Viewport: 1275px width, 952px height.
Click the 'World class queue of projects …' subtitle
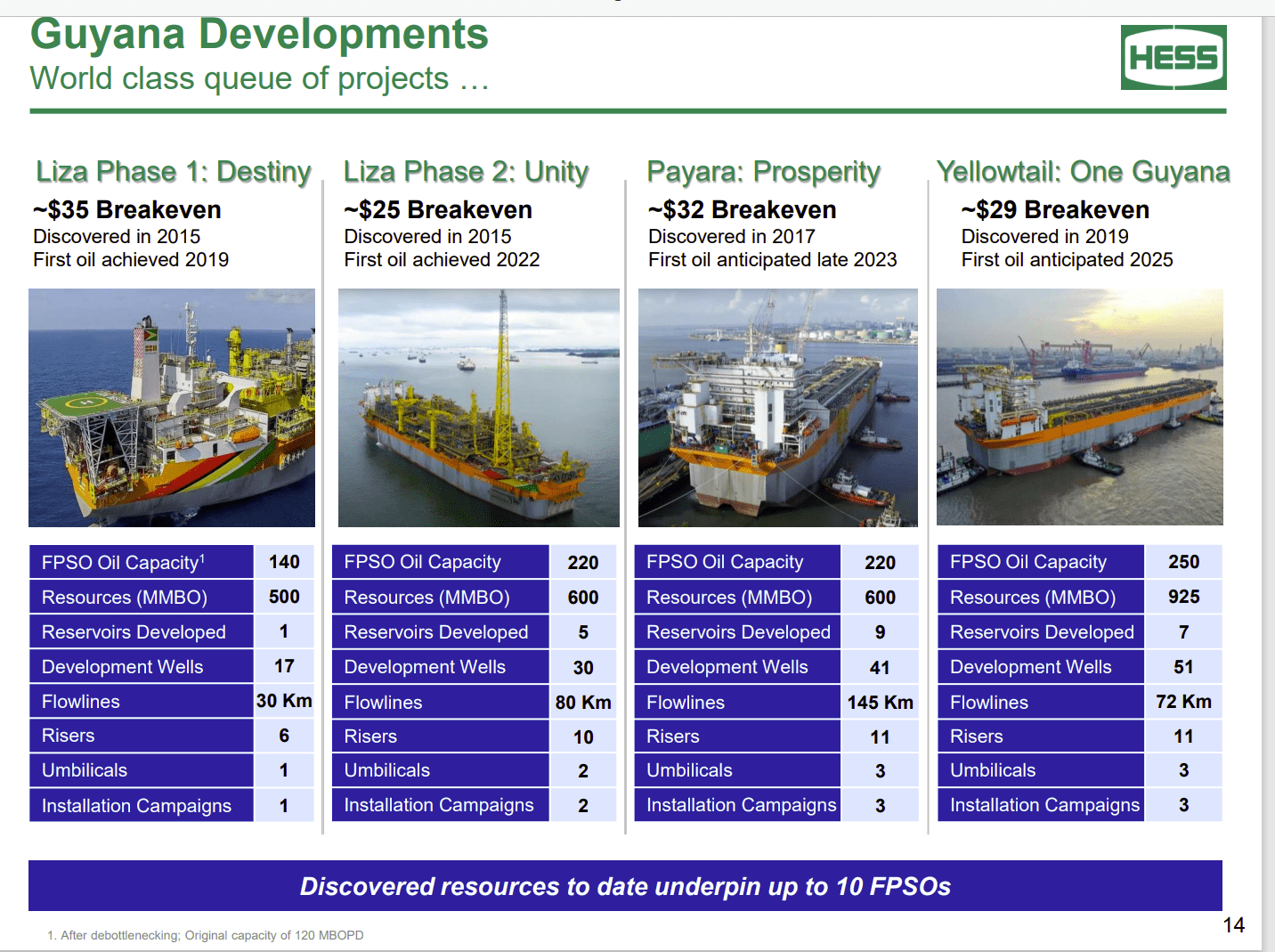point(260,78)
